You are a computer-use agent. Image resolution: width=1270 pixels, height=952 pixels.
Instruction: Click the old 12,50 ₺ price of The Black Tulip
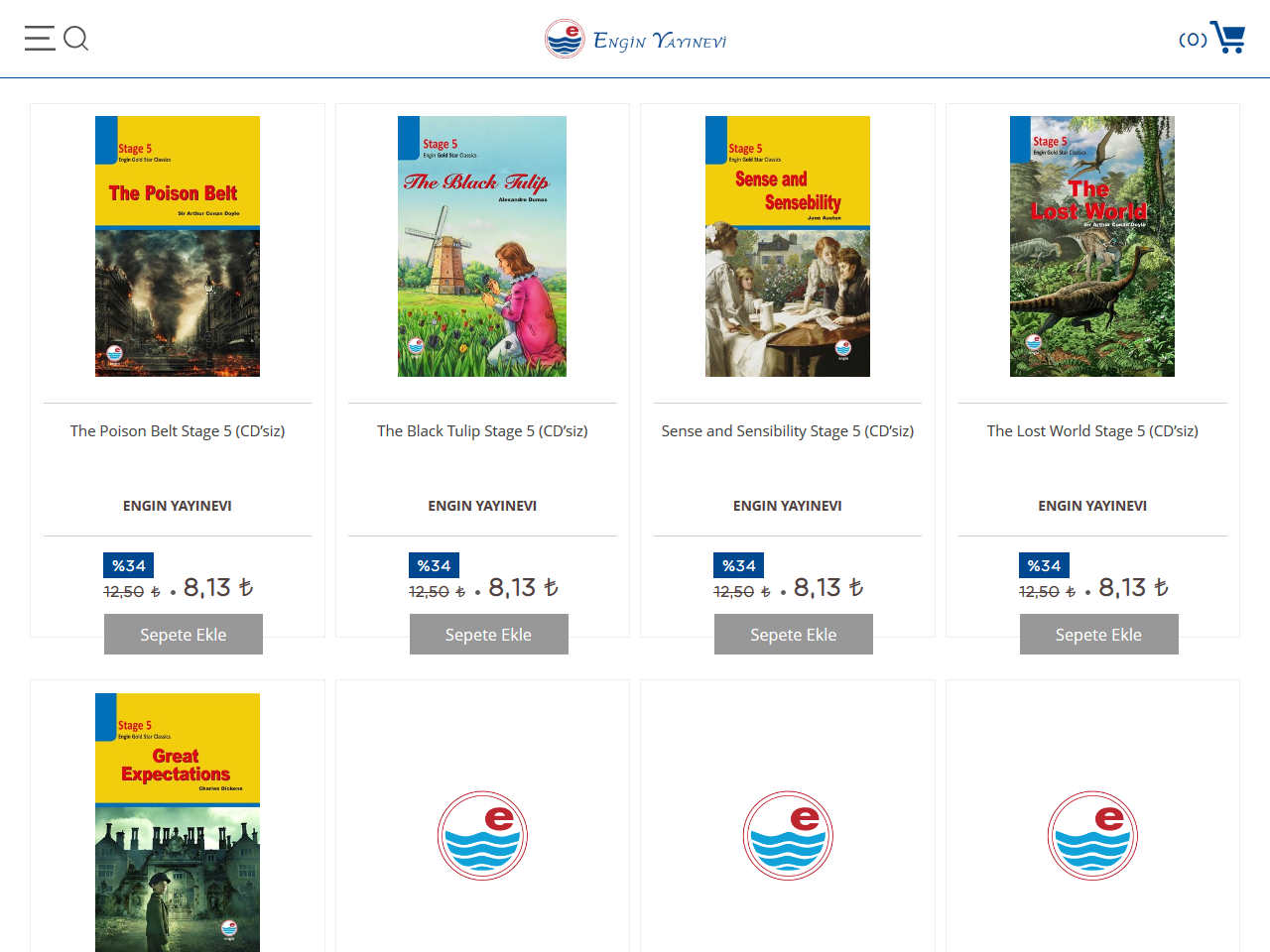438,592
